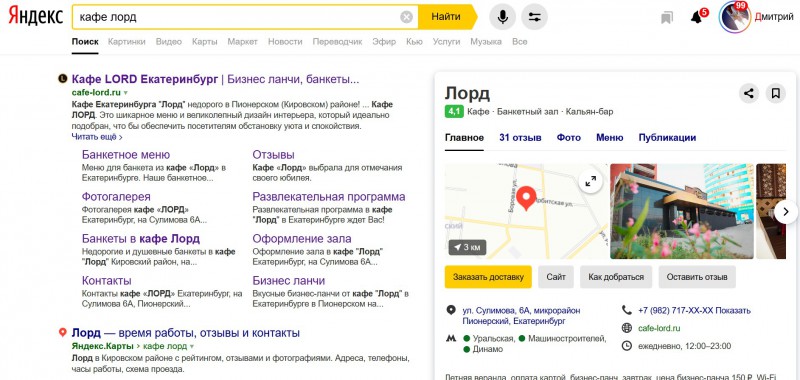The width and height of the screenshot is (800, 380).
Task: Open the cafe building exterior photo
Action: [682, 211]
